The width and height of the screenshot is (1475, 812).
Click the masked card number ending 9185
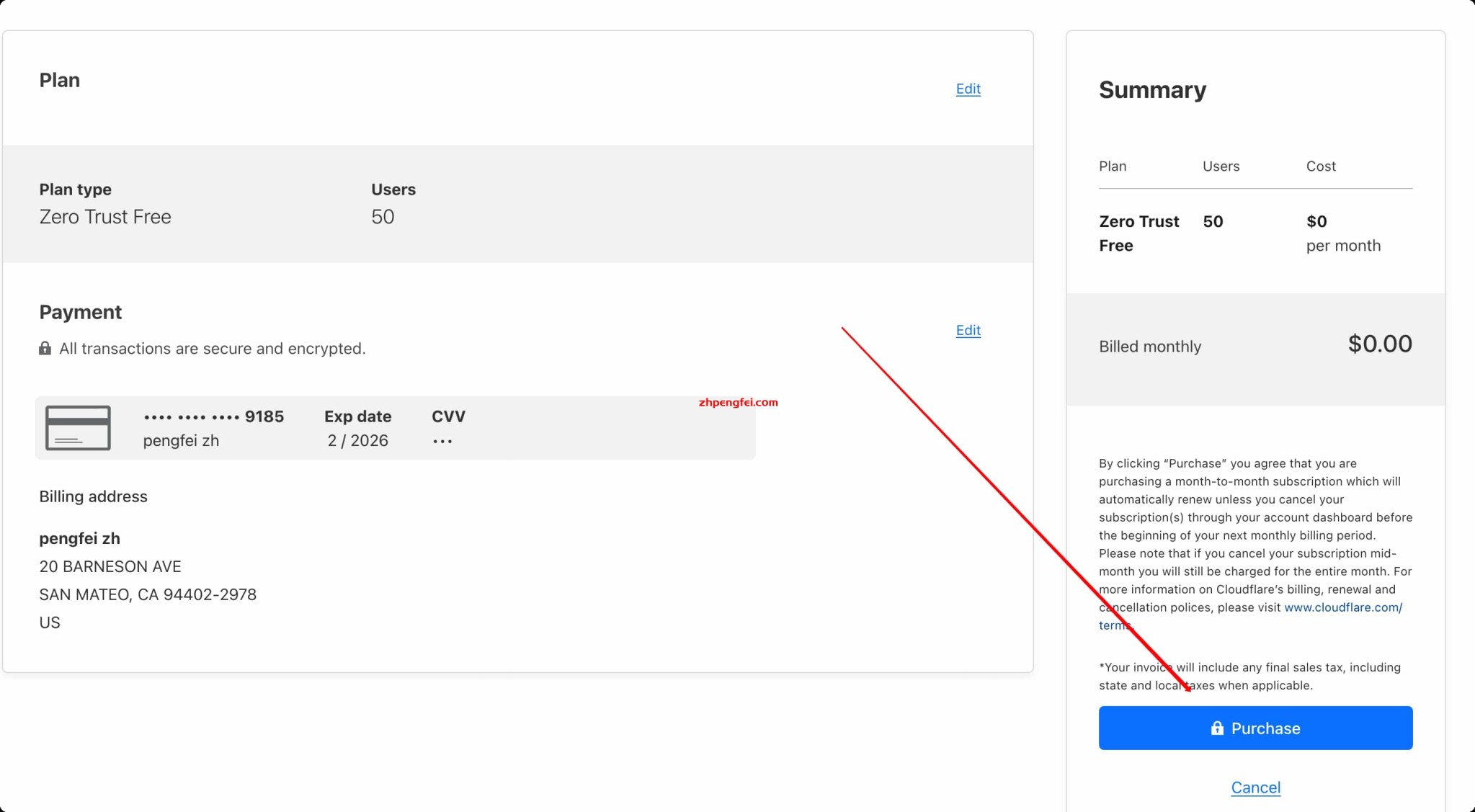tap(213, 416)
